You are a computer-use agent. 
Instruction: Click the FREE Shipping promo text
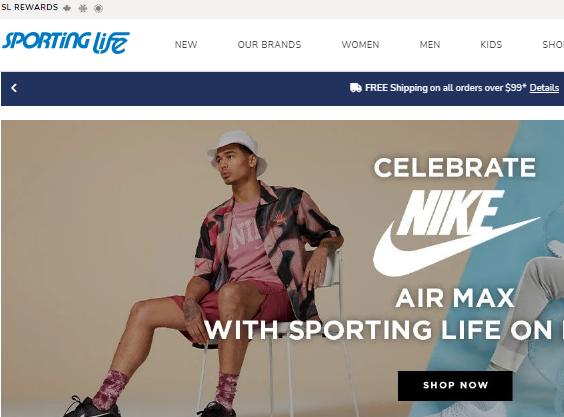(x=446, y=88)
